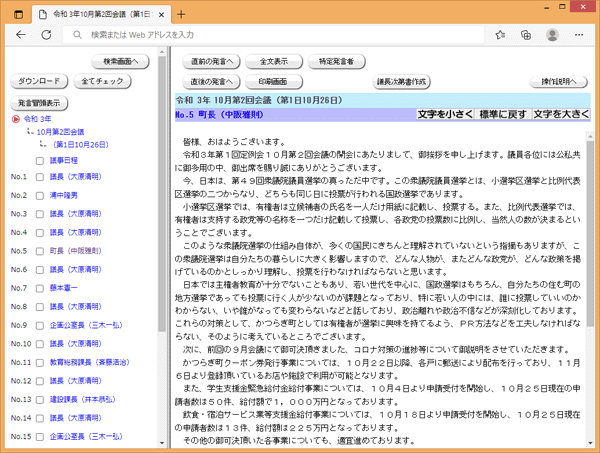Screen dimensions: 600x453
Task: Click the red arrow icon beside 令和 3年
Action: click(16, 119)
